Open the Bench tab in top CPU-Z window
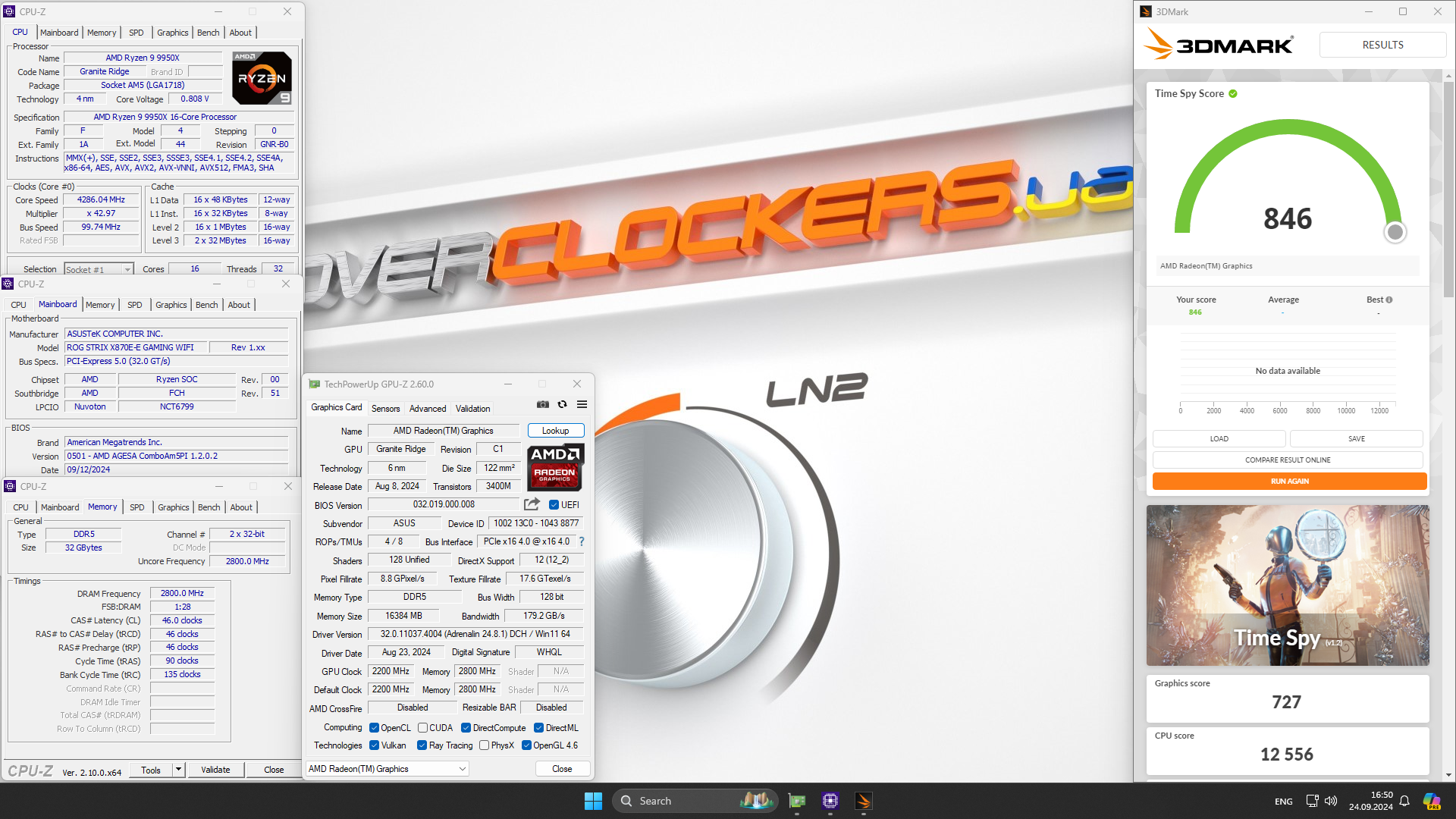This screenshot has width=1456, height=819. [208, 33]
